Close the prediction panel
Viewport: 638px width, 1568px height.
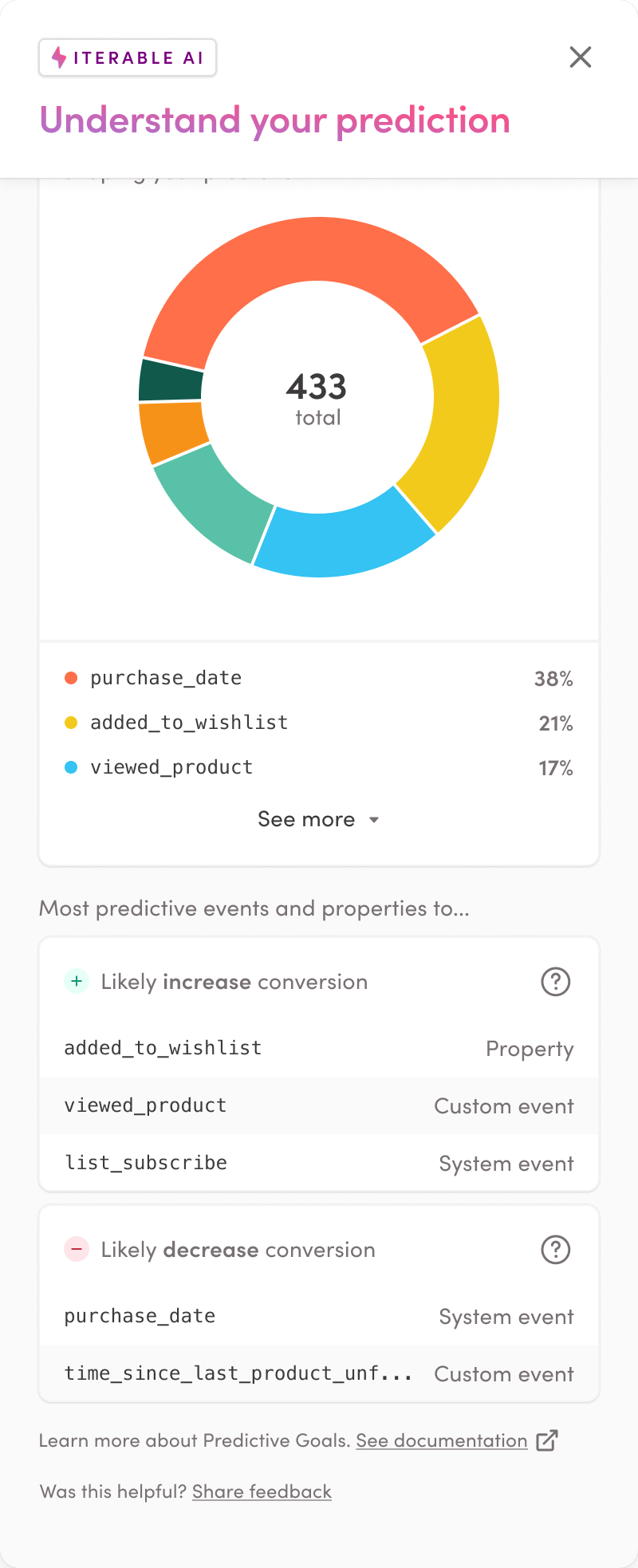pos(581,57)
